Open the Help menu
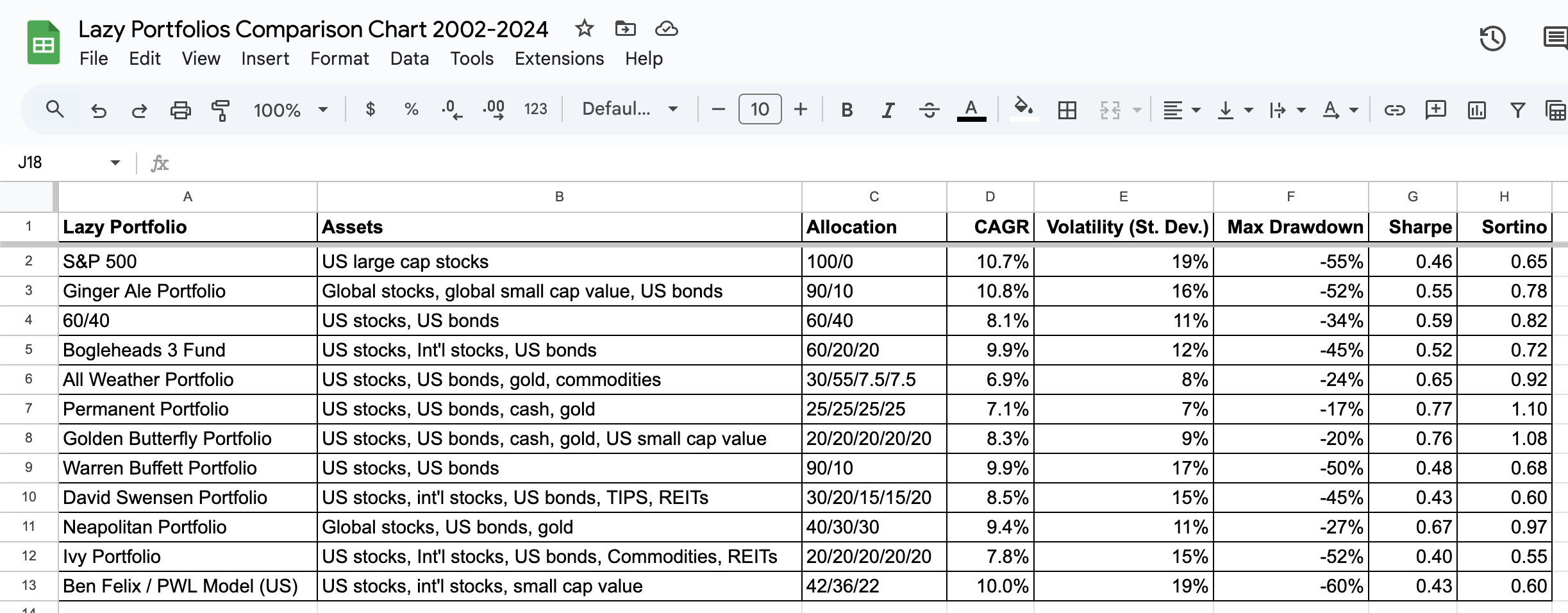This screenshot has height=613, width=1568. click(644, 58)
